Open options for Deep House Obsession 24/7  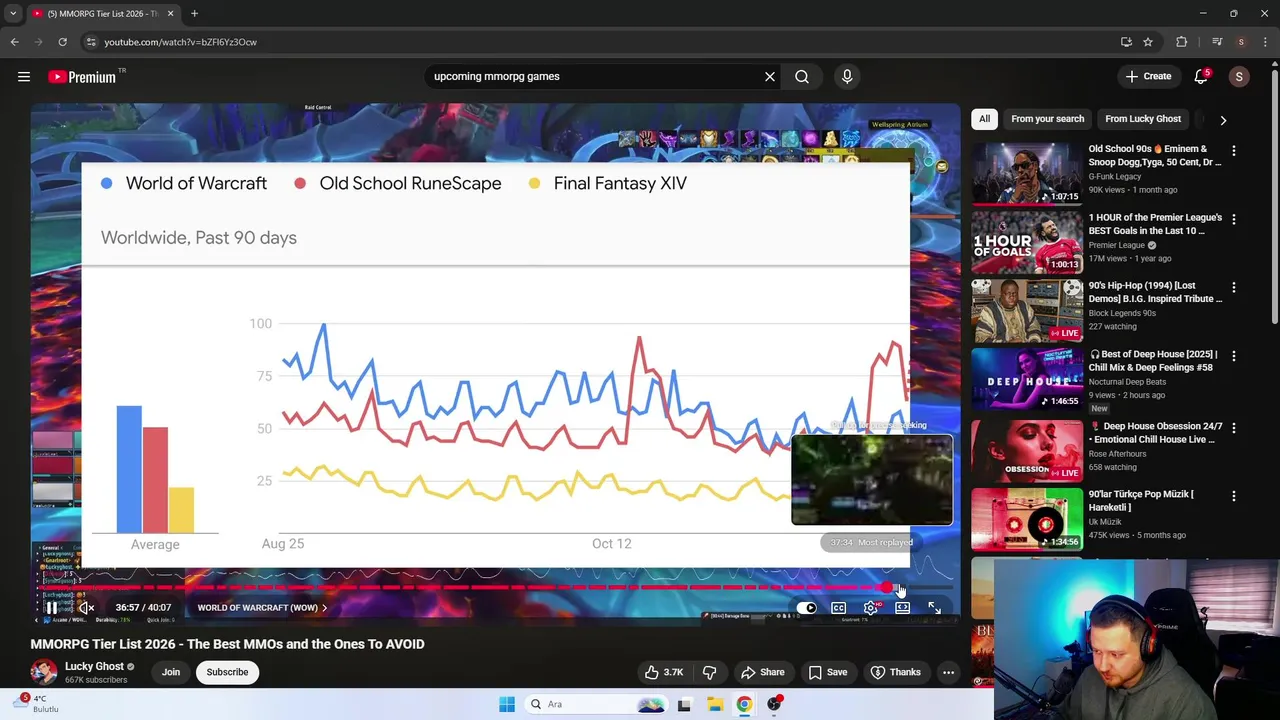(1233, 428)
